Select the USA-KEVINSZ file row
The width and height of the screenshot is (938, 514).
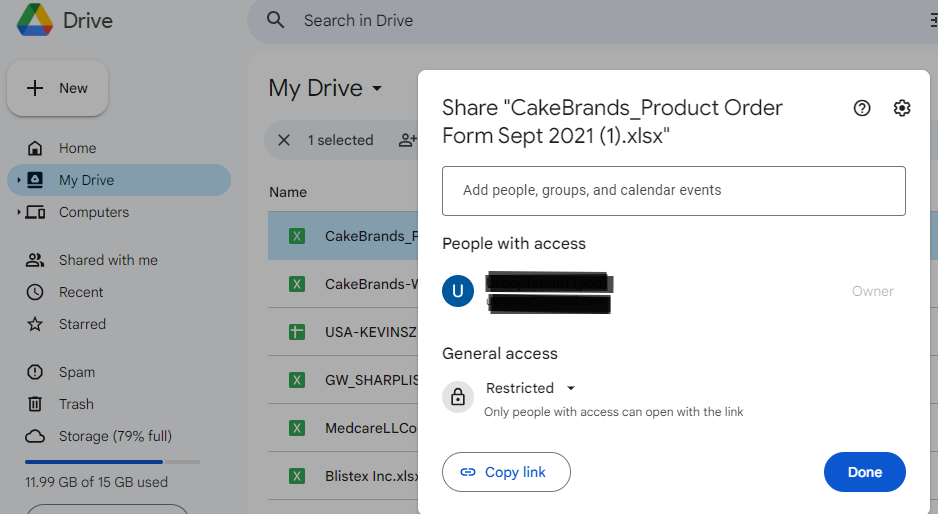tap(343, 331)
